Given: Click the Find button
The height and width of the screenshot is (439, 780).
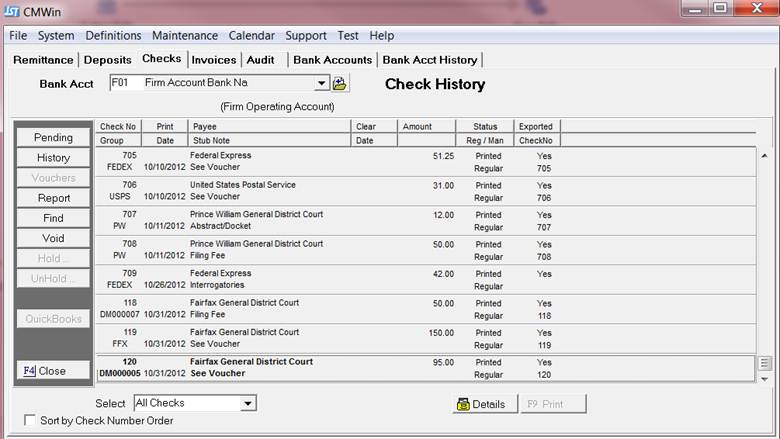Looking at the screenshot, I should [x=53, y=218].
